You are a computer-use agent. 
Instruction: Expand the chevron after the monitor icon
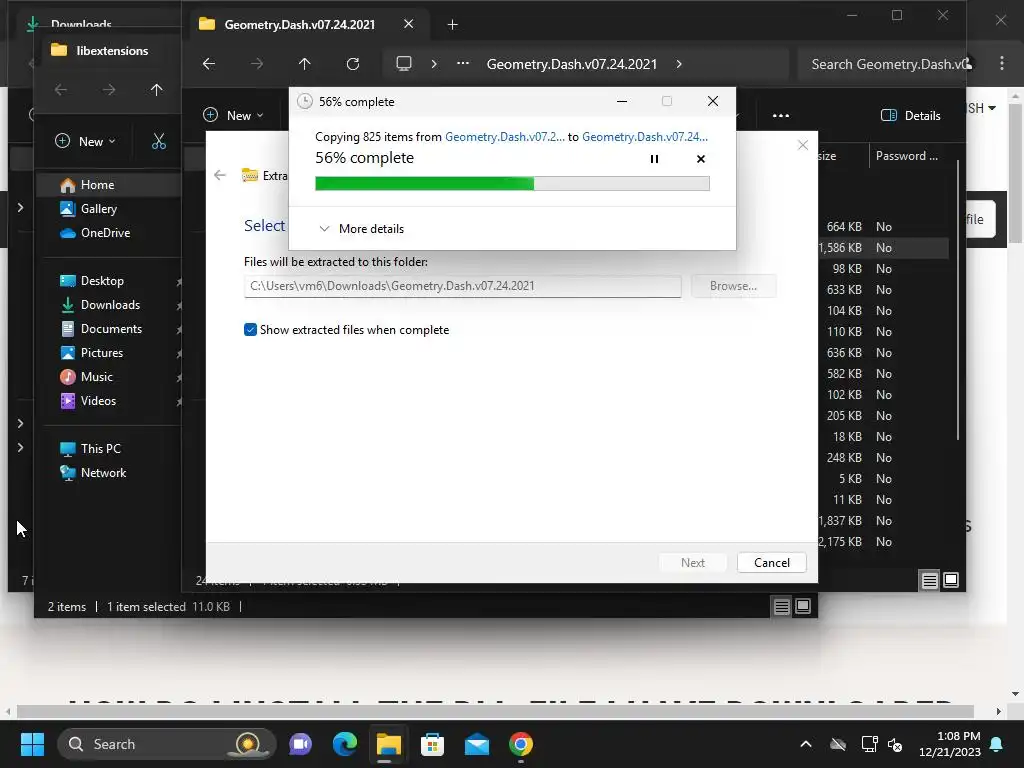434,64
